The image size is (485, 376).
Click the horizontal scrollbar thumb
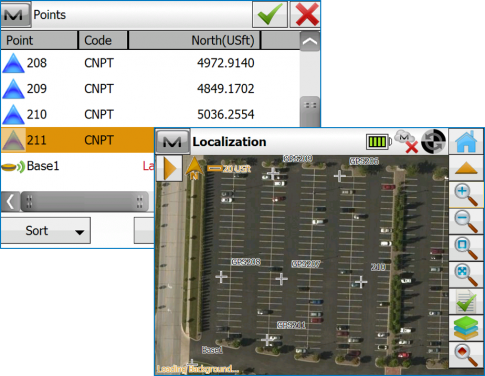point(85,202)
